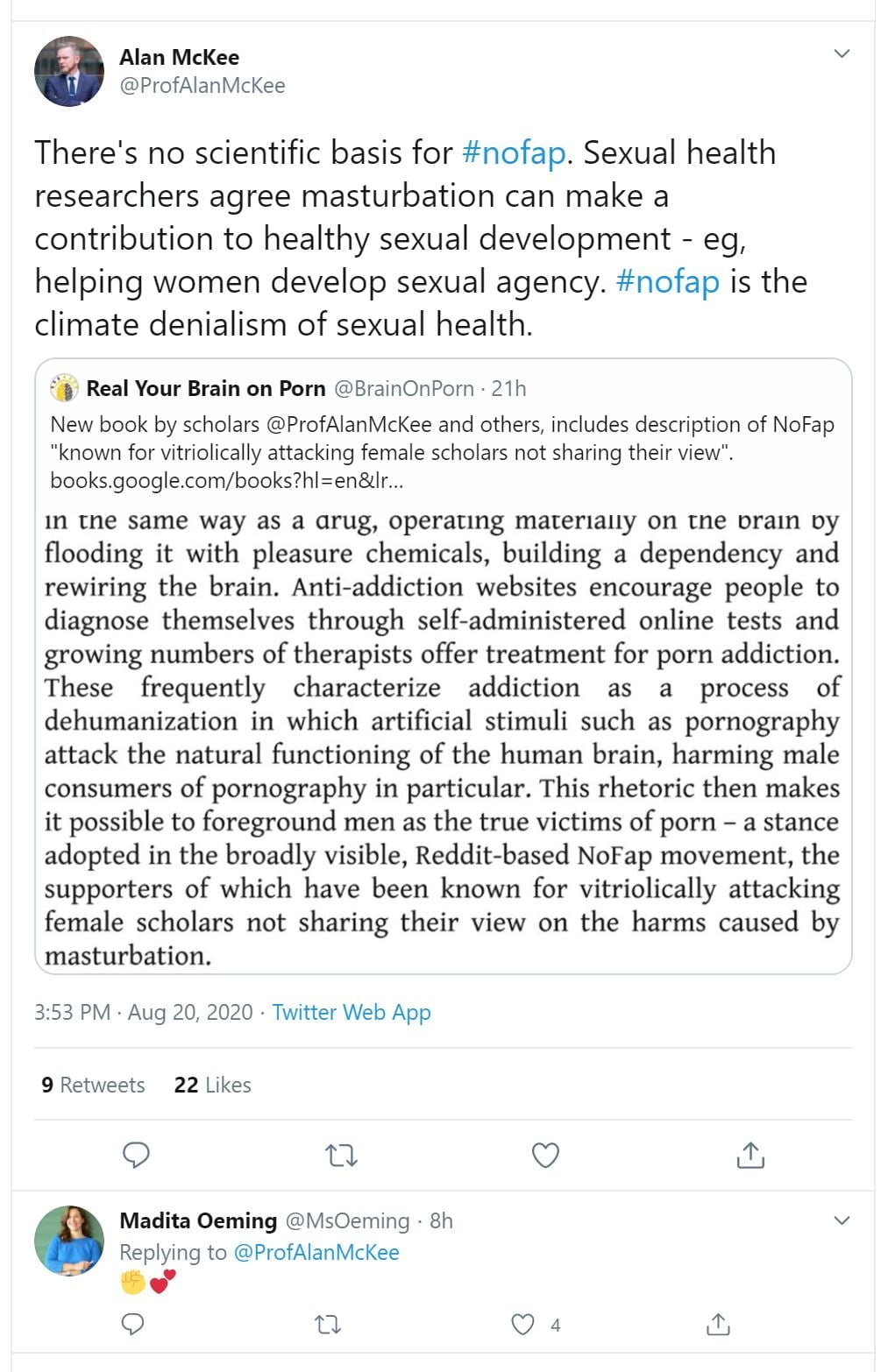
Task: Share Madita Oeming's reply
Action: (x=718, y=1324)
